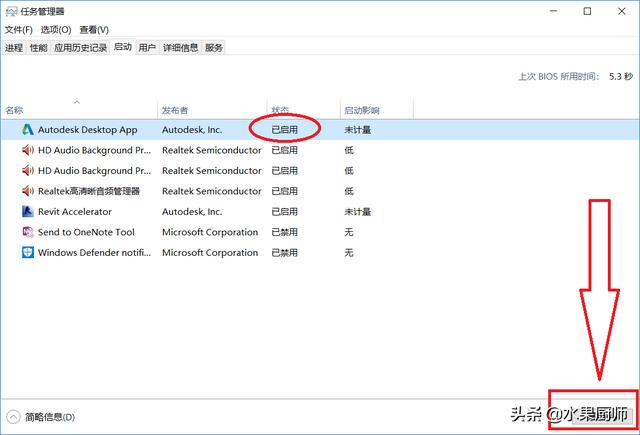The width and height of the screenshot is (640, 435).
Task: Click the Revit Accelerator icon
Action: (x=27, y=212)
